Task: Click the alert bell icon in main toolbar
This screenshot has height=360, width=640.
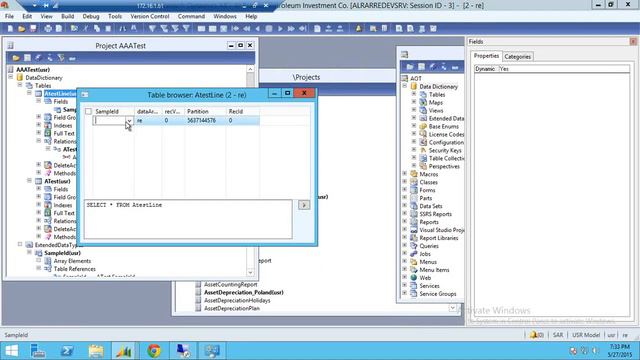Action: [358, 29]
